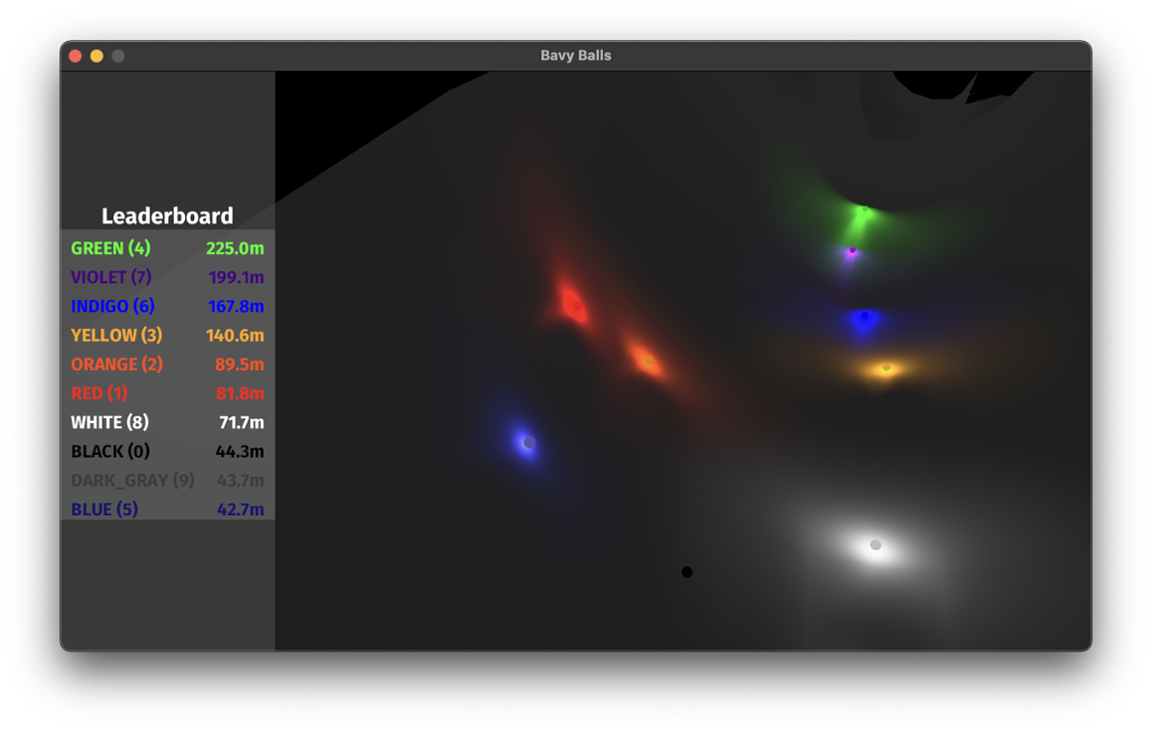Click the violet glowing ball

coord(852,251)
